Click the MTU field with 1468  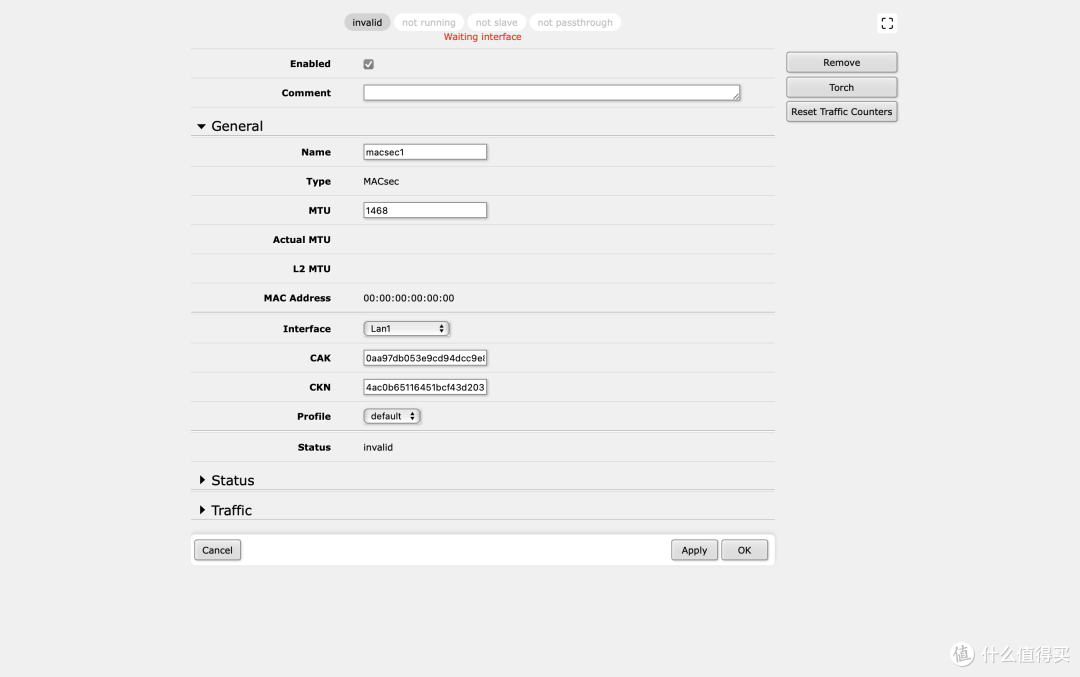point(425,210)
